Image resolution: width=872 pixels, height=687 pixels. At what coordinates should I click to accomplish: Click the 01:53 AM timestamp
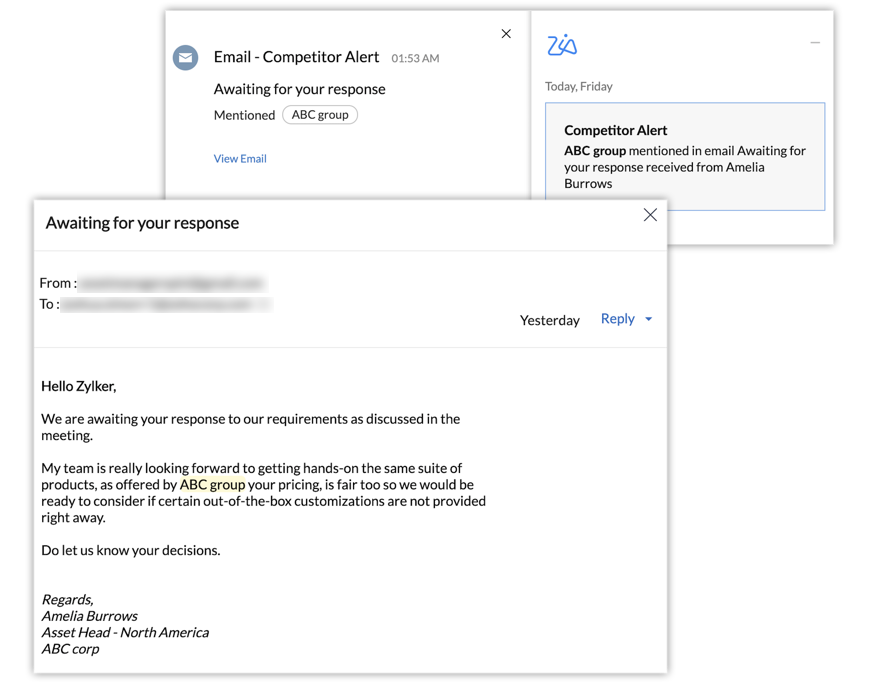(x=415, y=59)
